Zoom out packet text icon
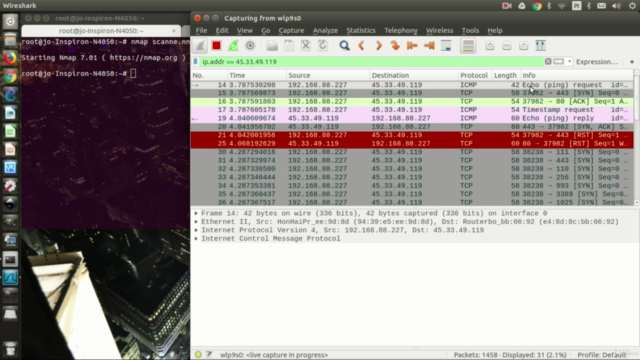This screenshot has width=640, height=360. [x=507, y=46]
